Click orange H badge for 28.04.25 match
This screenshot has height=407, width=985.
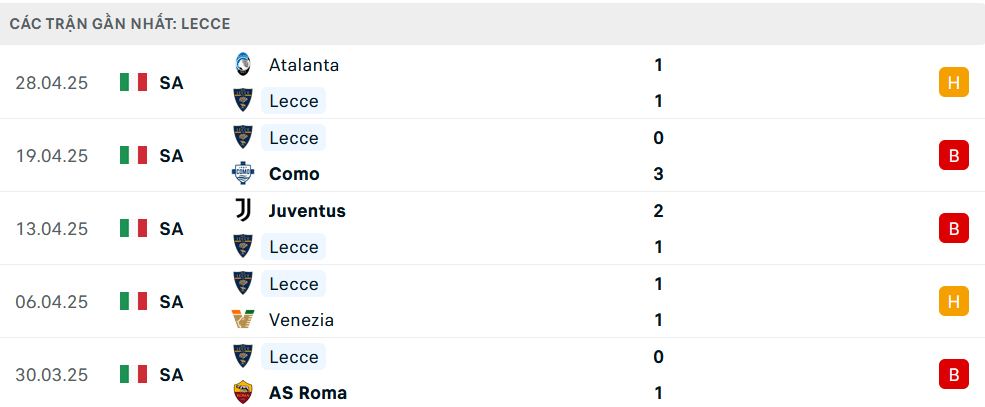(x=954, y=82)
